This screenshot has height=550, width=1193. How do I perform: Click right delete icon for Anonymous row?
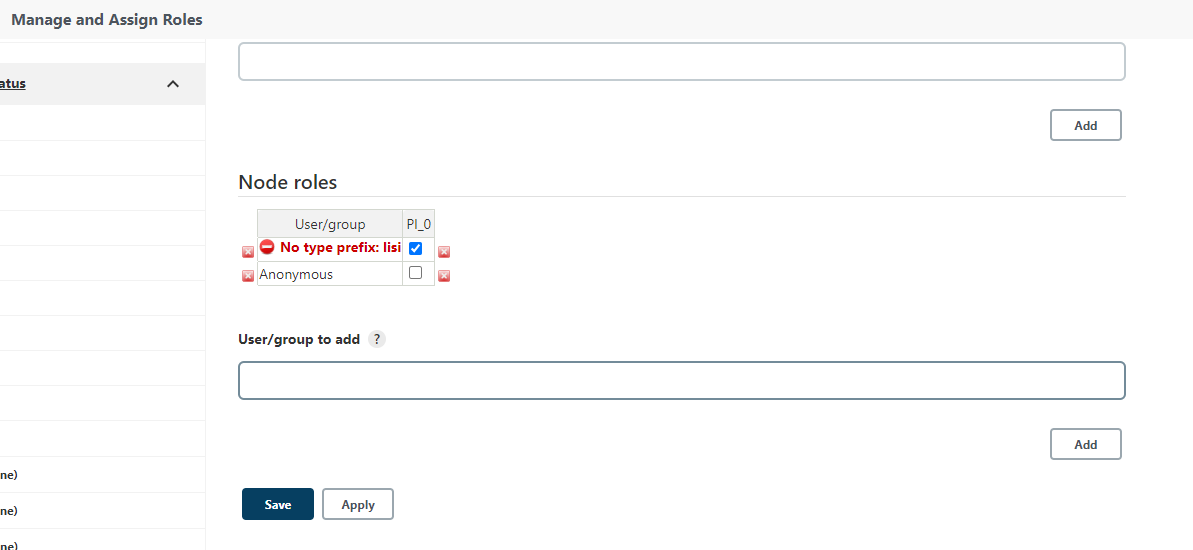(x=444, y=276)
